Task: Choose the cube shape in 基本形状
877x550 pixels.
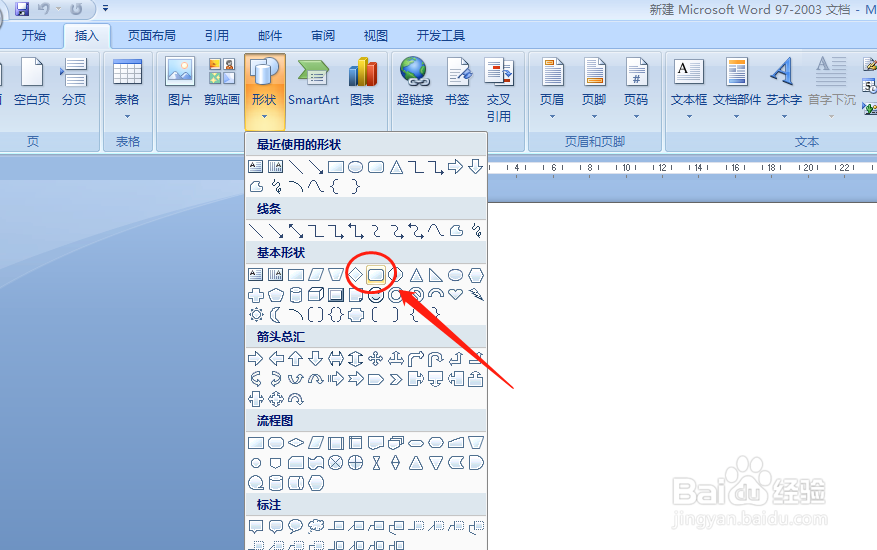Action: coord(316,294)
